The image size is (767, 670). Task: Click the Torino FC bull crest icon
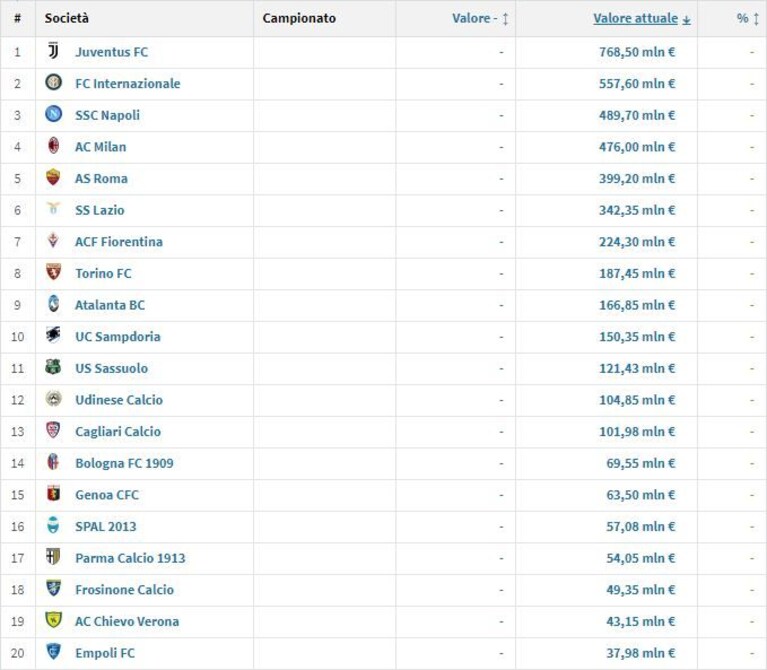click(x=53, y=272)
